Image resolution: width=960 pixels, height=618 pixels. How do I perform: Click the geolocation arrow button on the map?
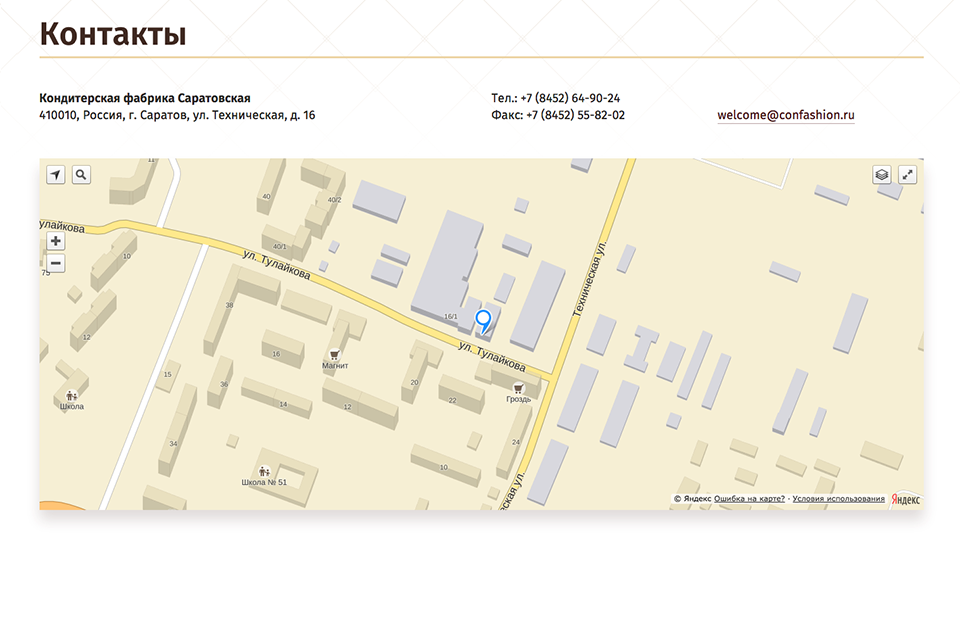pos(56,175)
